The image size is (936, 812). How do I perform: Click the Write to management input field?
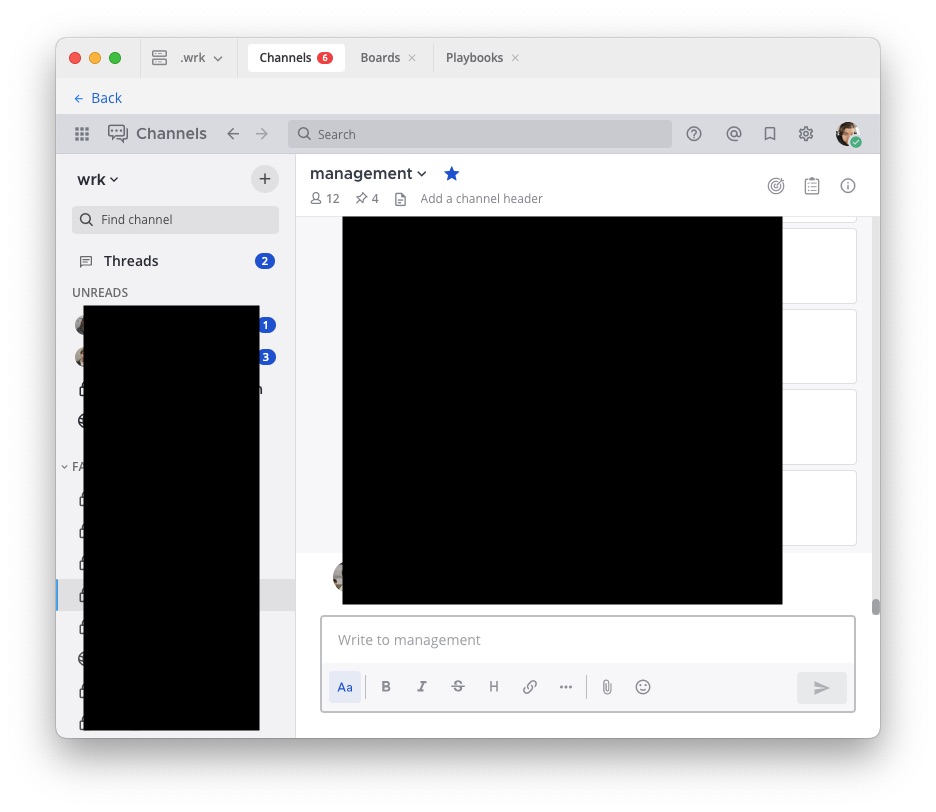[x=588, y=639]
